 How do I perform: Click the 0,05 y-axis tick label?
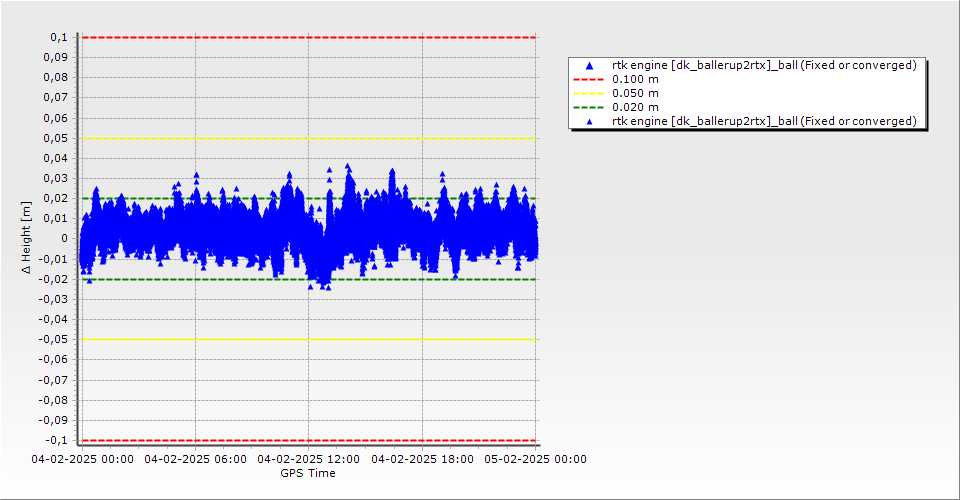pyautogui.click(x=56, y=138)
